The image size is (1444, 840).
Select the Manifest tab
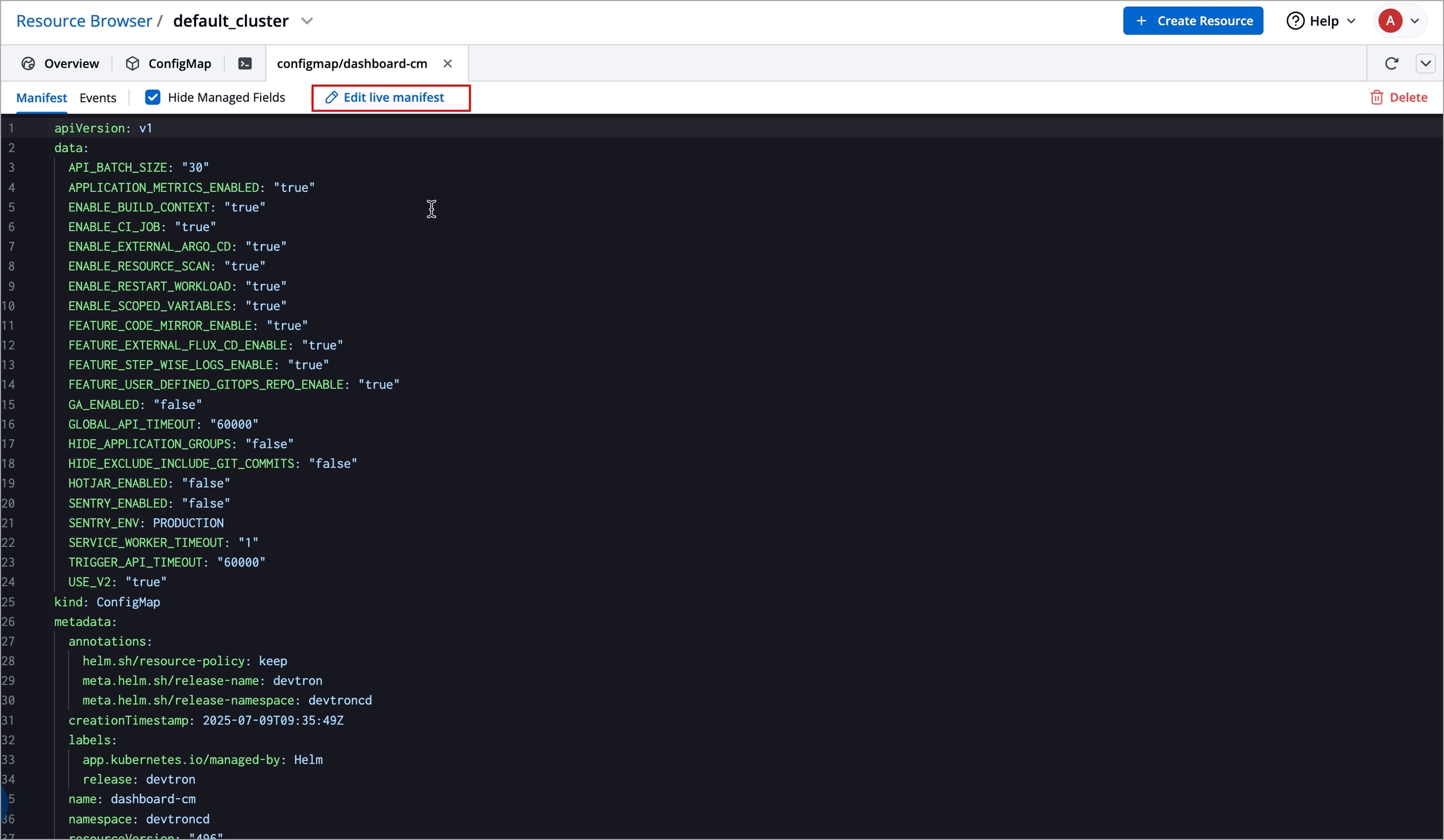click(41, 98)
